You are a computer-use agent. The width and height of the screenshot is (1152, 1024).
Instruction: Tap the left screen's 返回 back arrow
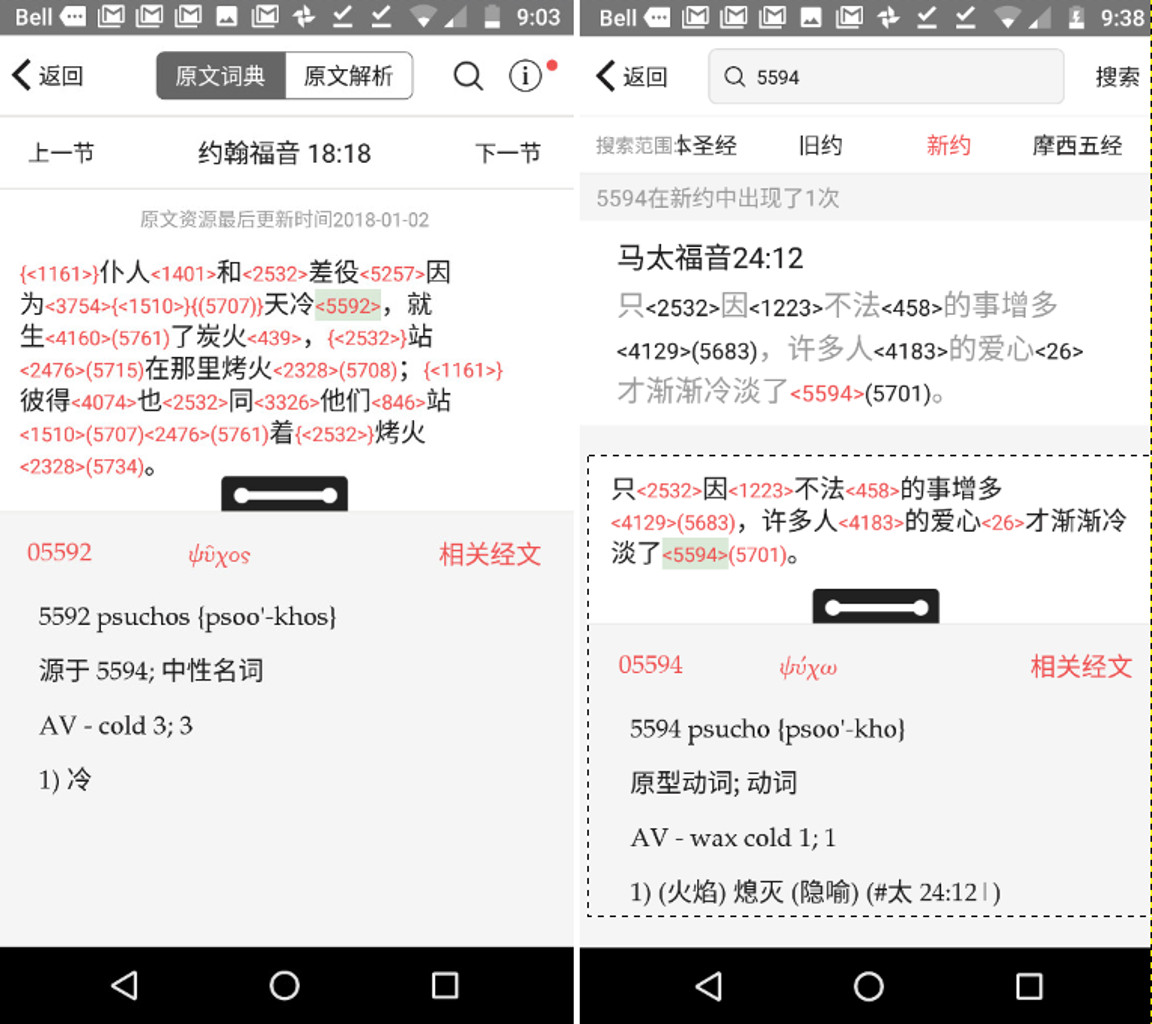(x=46, y=76)
